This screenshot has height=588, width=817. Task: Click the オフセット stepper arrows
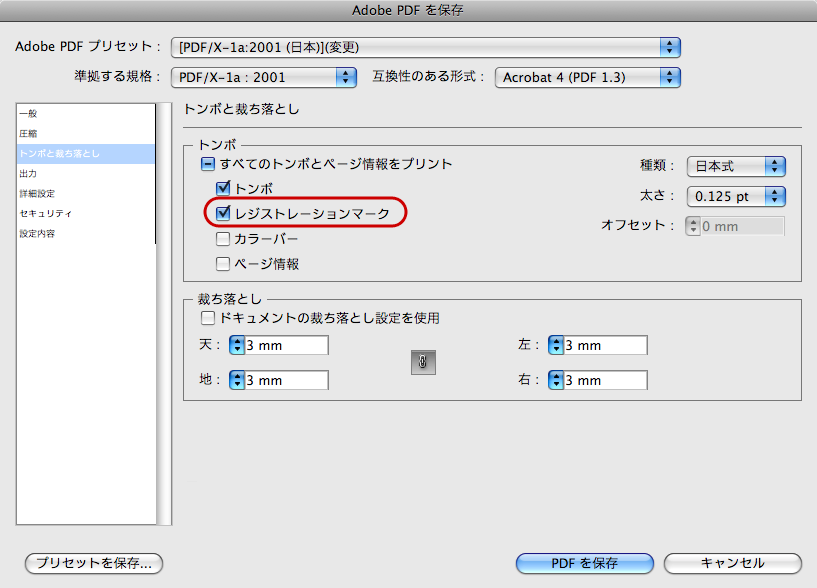(693, 226)
